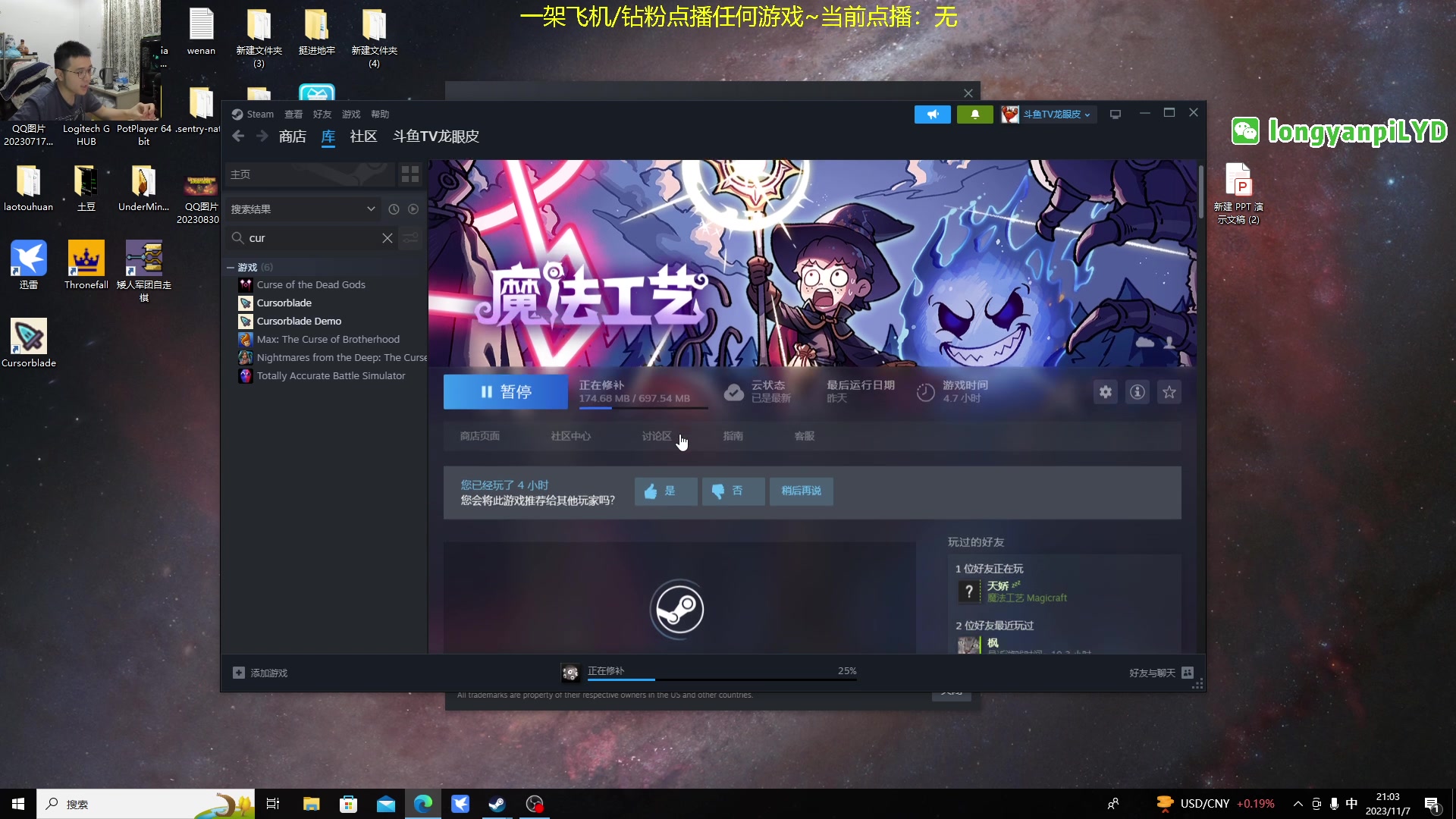This screenshot has width=1456, height=819.
Task: Open Steam notifications bell
Action: pos(974,115)
